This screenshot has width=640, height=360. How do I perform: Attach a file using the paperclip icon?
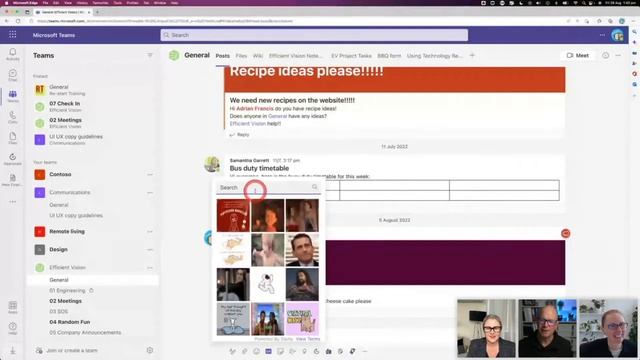(244, 351)
